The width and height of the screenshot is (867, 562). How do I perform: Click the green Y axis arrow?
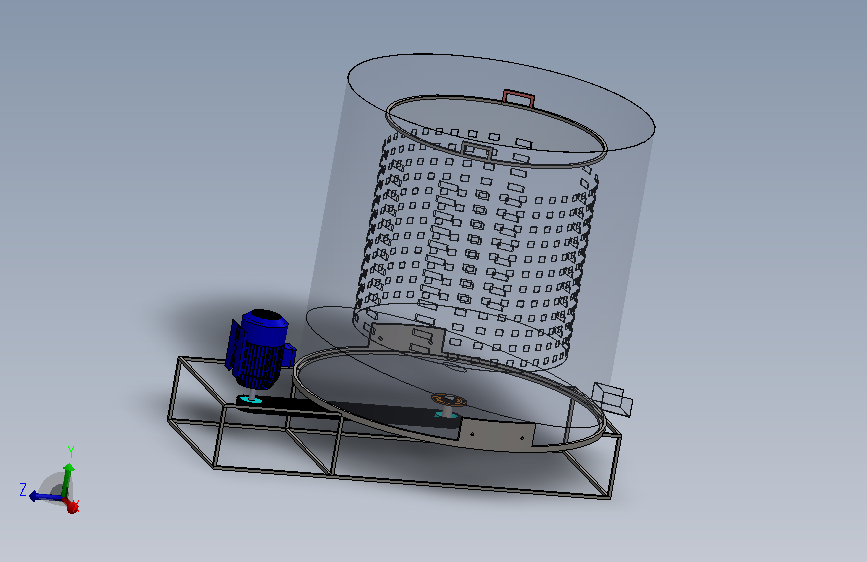(67, 478)
